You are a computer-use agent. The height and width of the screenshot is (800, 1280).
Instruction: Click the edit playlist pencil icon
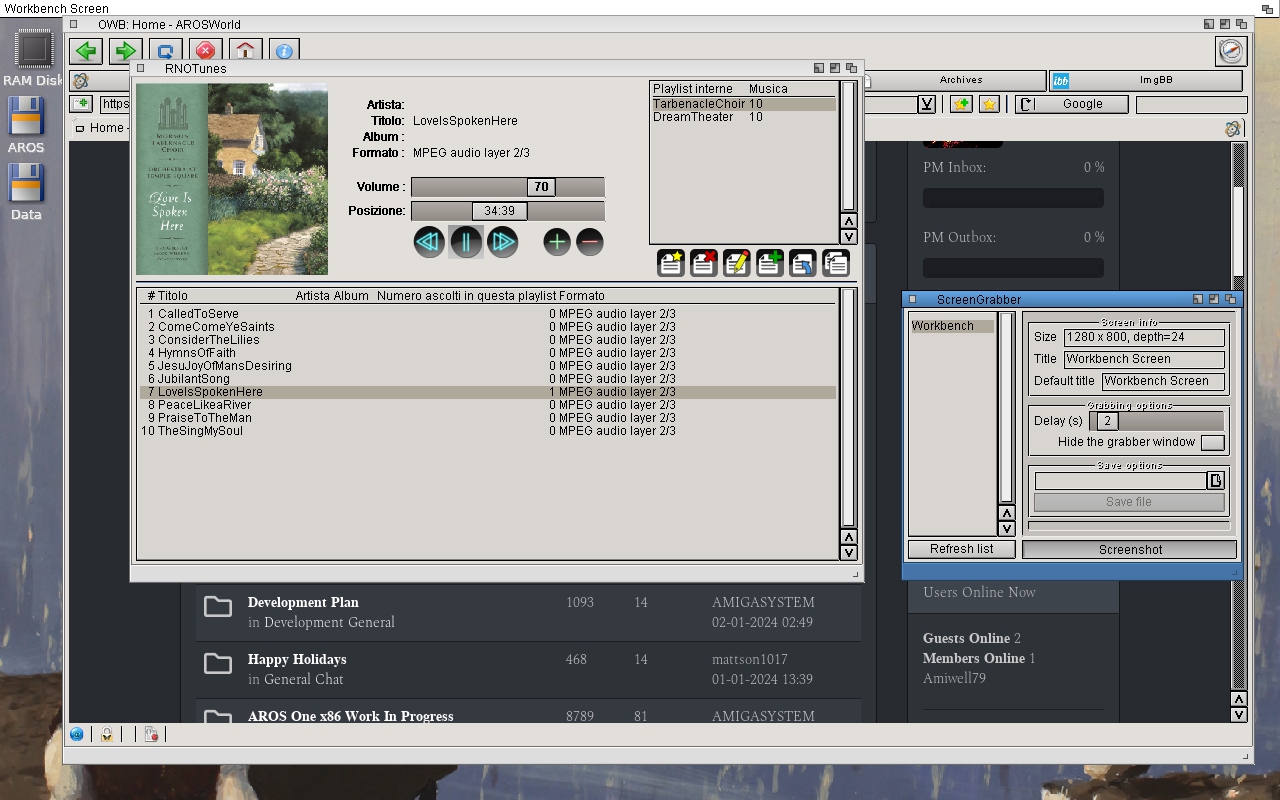[737, 263]
